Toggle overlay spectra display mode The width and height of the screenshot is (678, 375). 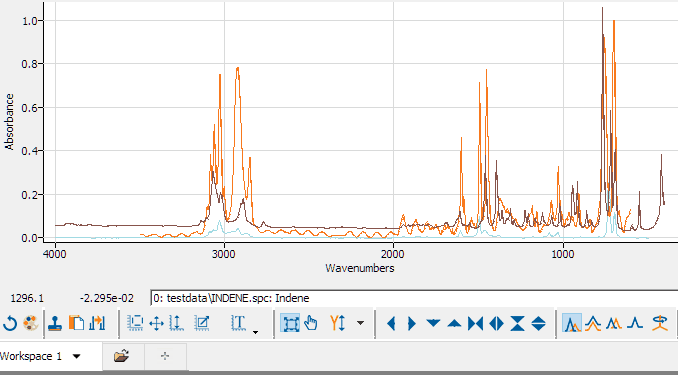pos(572,323)
